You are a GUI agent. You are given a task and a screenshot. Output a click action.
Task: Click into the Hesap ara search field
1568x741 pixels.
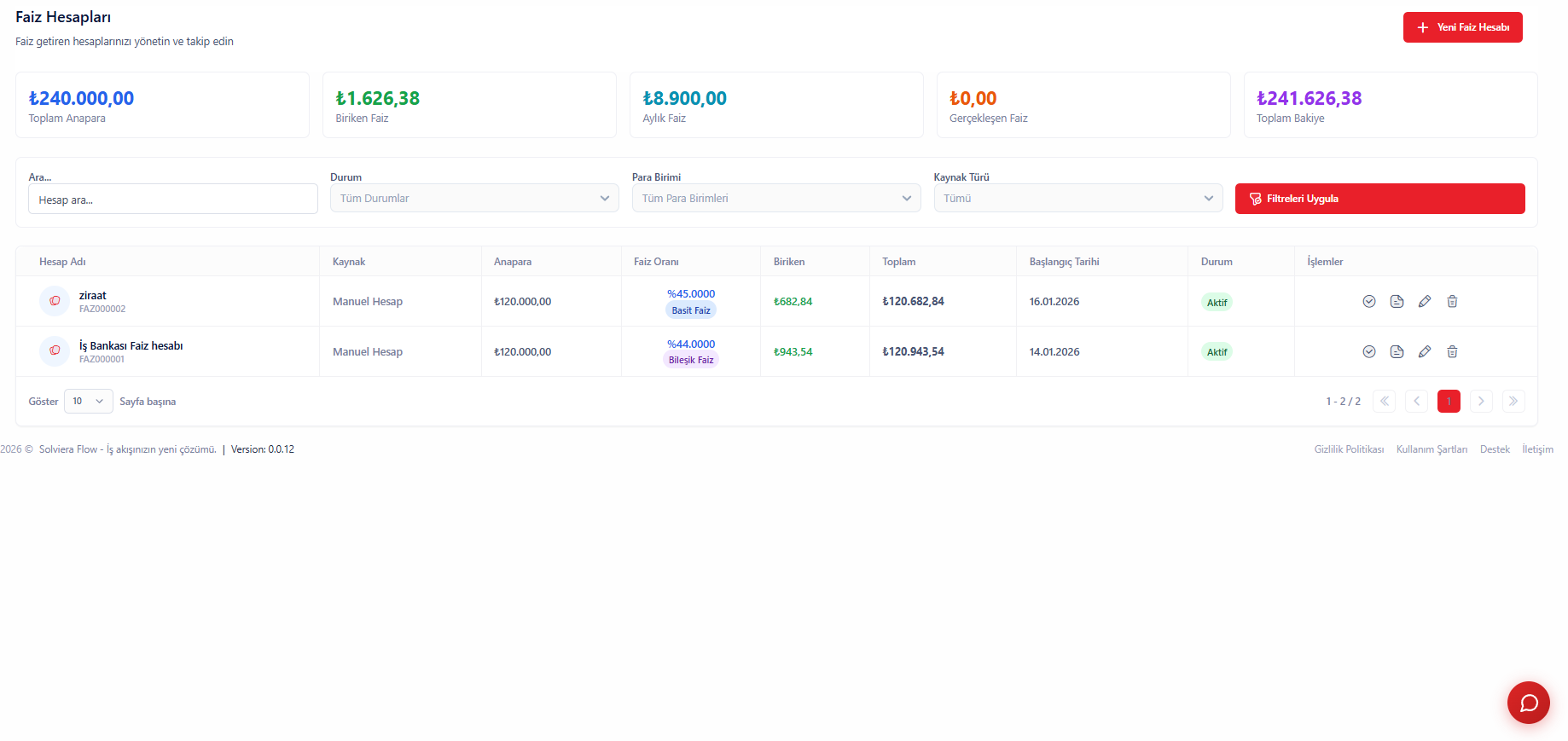coord(172,200)
